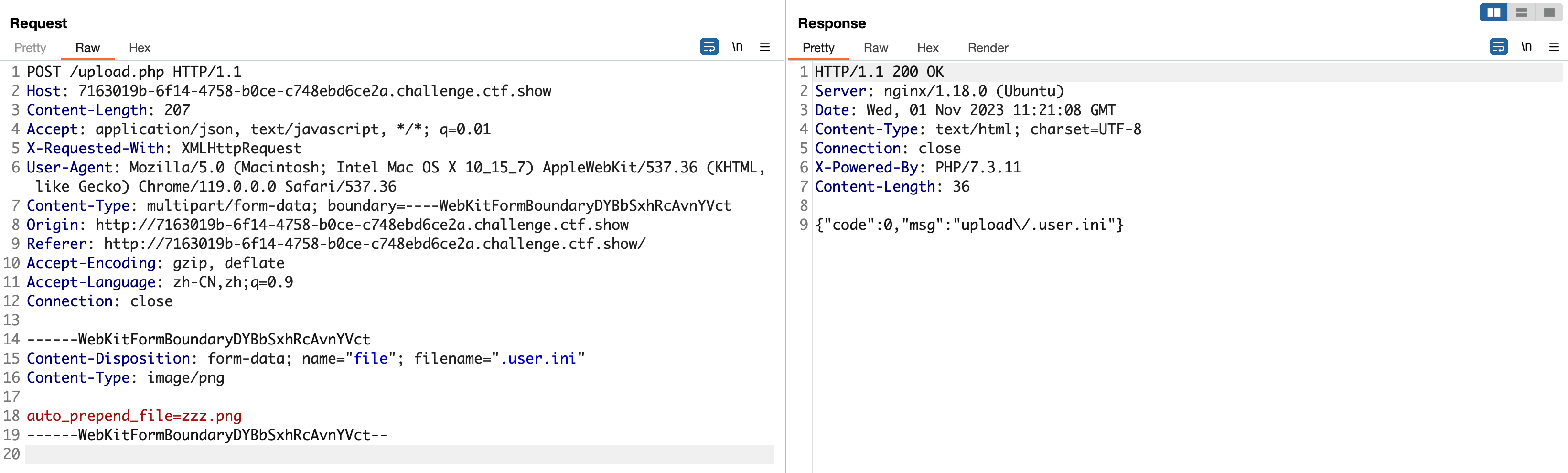The width and height of the screenshot is (1568, 473).
Task: Click the 'POST /upload.php HTTP/1.1' request line
Action: [134, 72]
